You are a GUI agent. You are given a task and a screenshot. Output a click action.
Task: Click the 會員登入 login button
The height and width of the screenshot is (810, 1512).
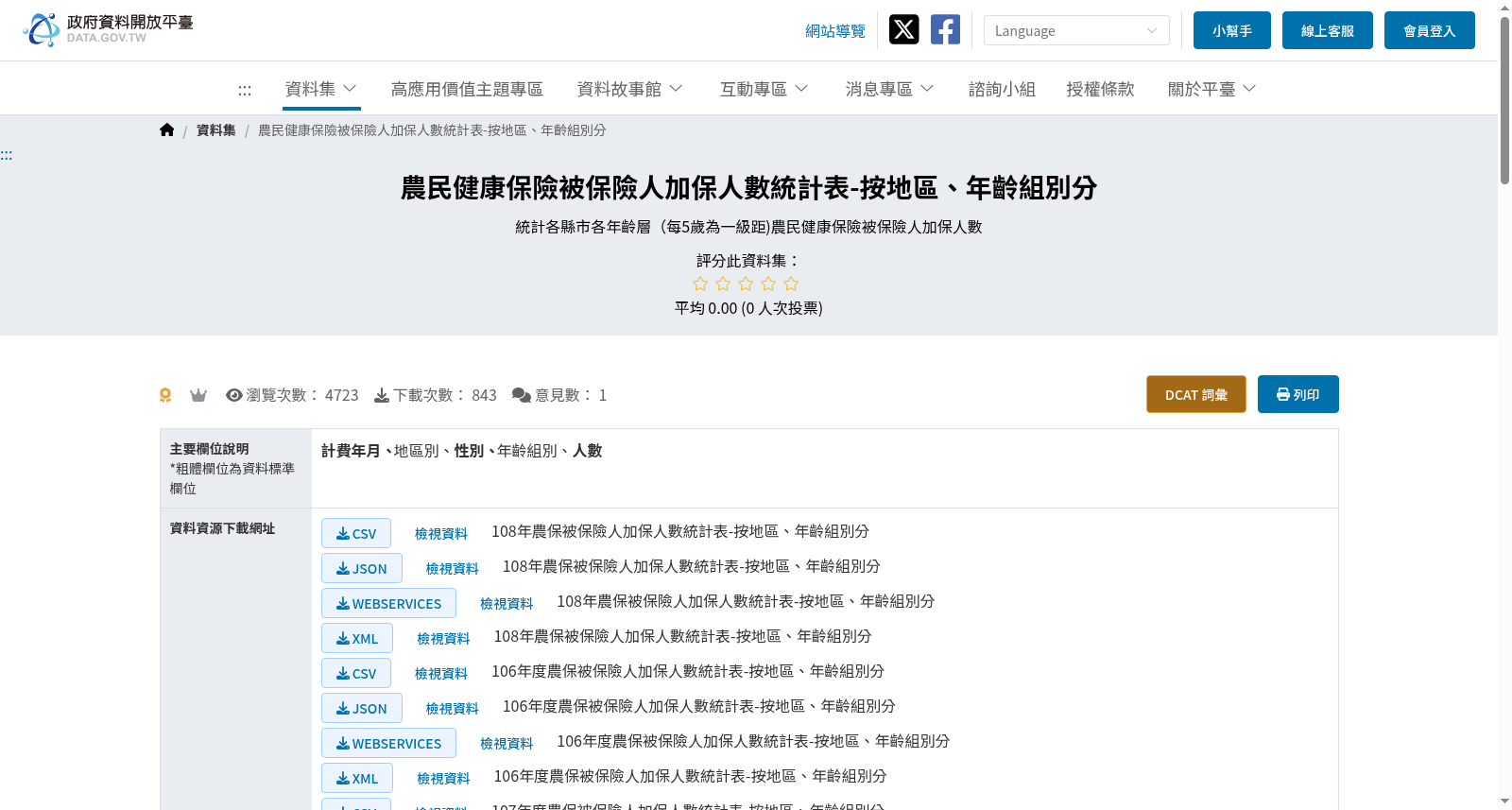[x=1430, y=30]
